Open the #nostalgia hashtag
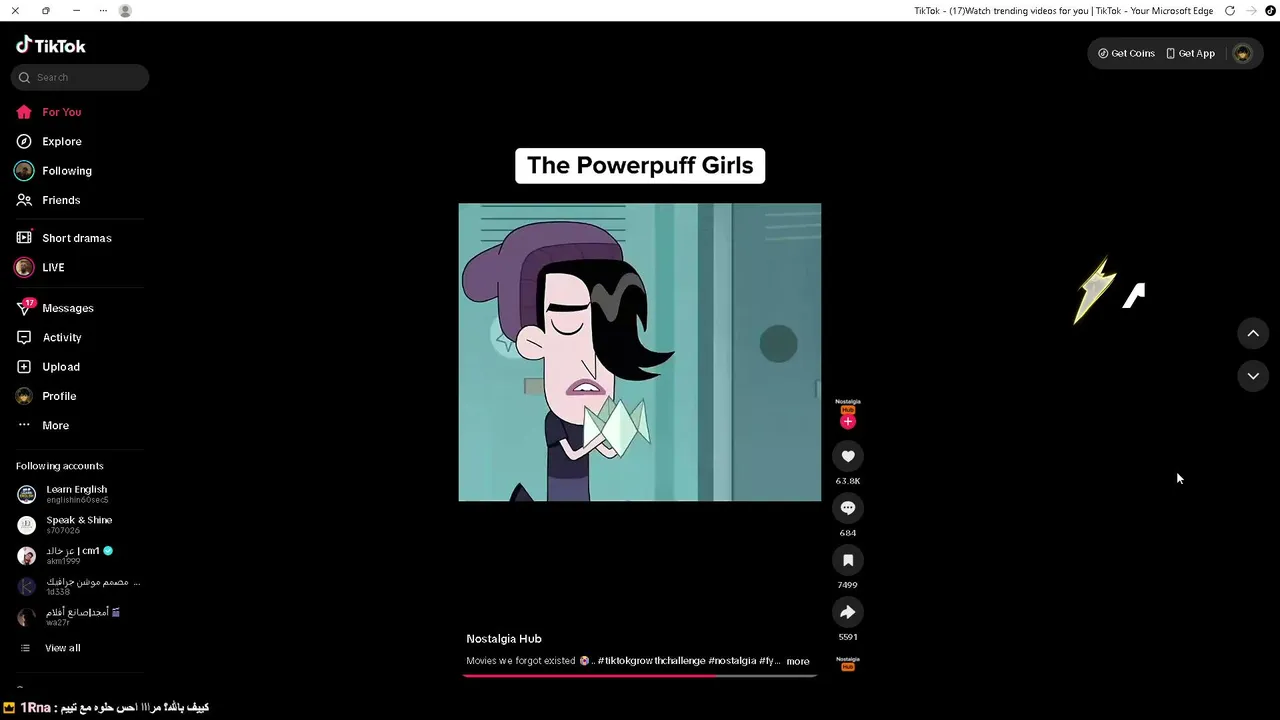The width and height of the screenshot is (1280, 720). coord(732,661)
